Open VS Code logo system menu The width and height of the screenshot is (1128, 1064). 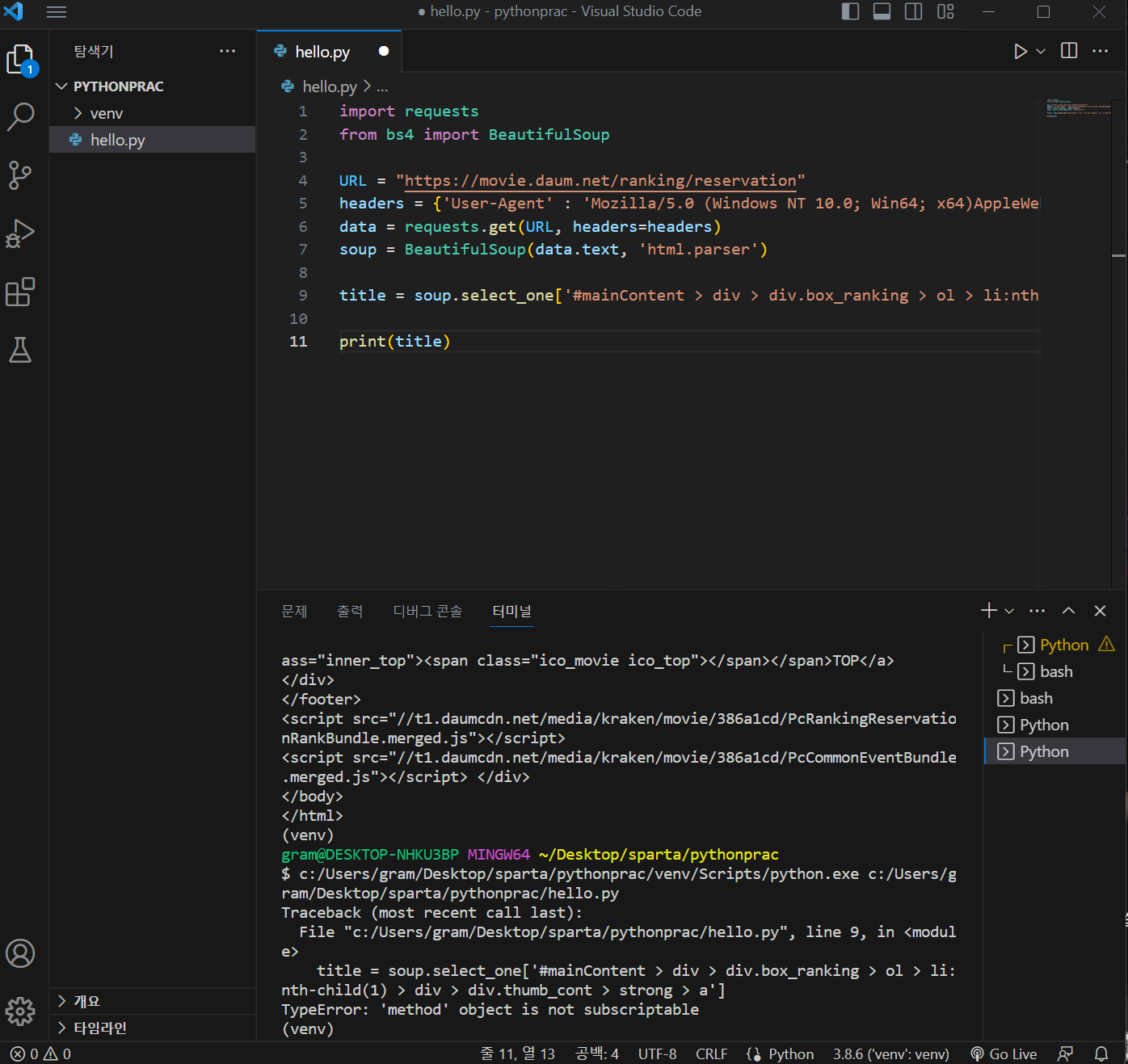tap(14, 11)
